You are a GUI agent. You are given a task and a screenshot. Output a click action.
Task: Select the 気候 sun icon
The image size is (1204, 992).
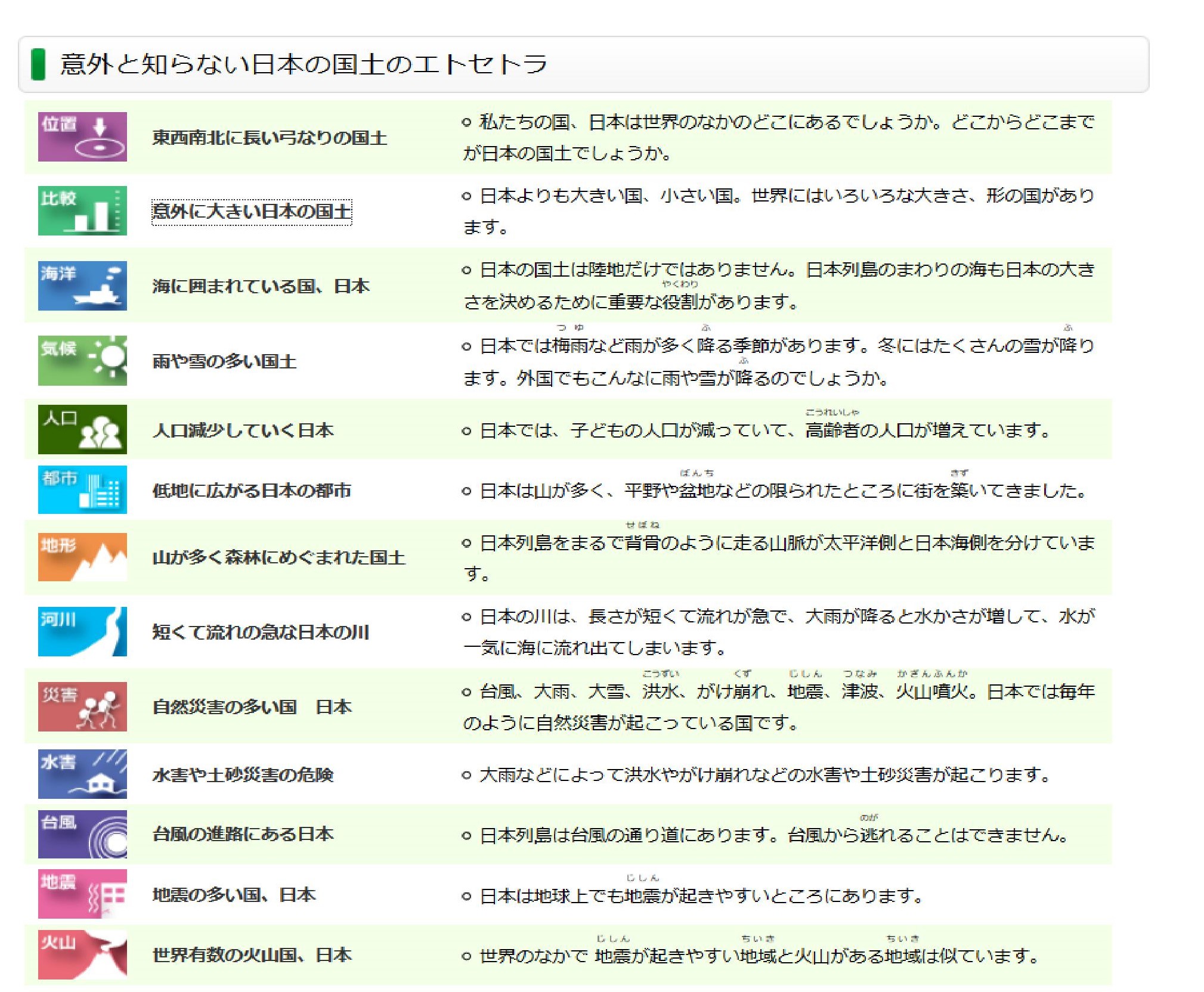coord(82,360)
